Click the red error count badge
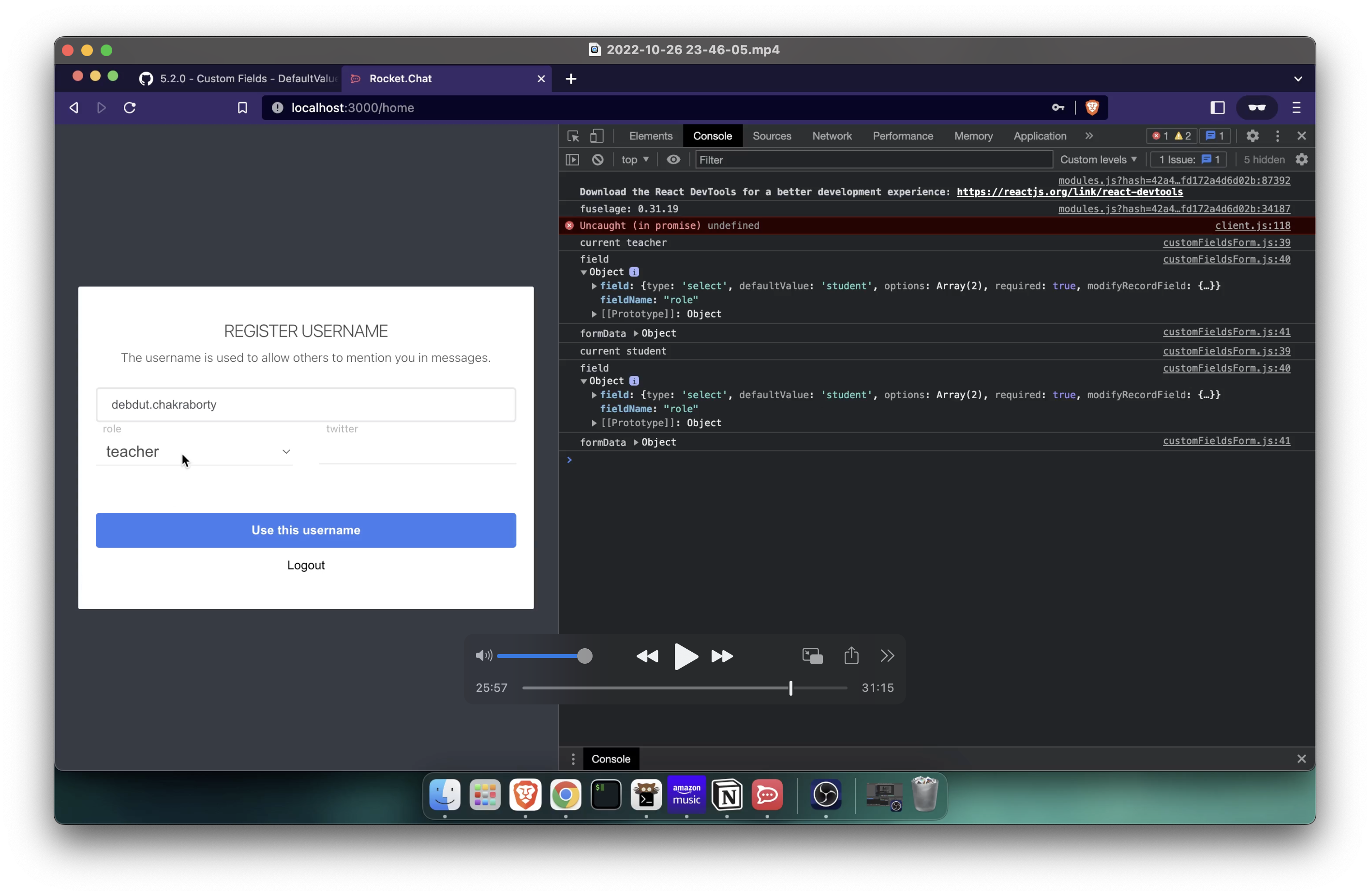Screen dimensions: 1370x896 [x=1160, y=136]
